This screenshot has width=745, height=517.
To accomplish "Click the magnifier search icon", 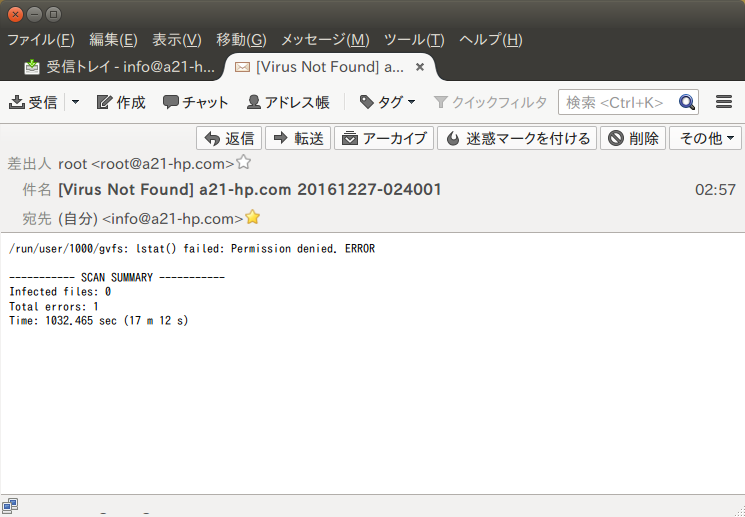I will (687, 102).
